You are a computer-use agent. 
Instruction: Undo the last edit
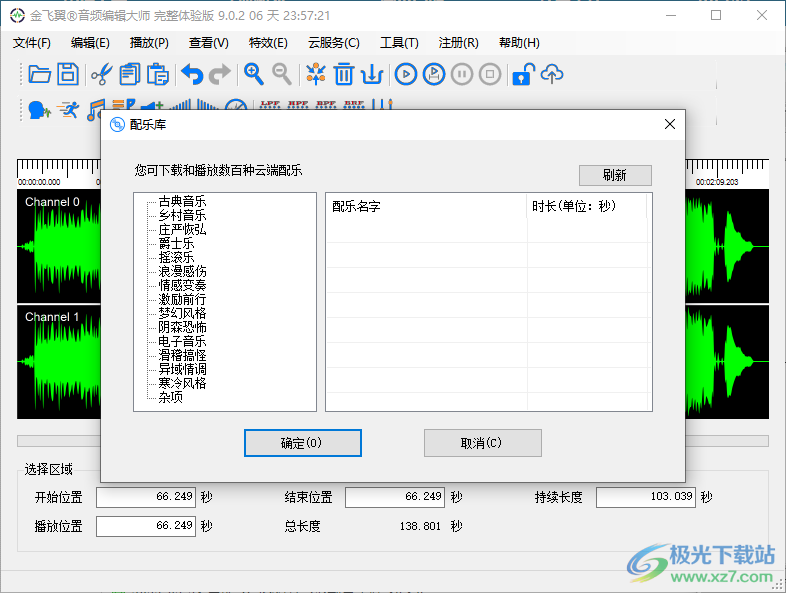click(x=192, y=74)
